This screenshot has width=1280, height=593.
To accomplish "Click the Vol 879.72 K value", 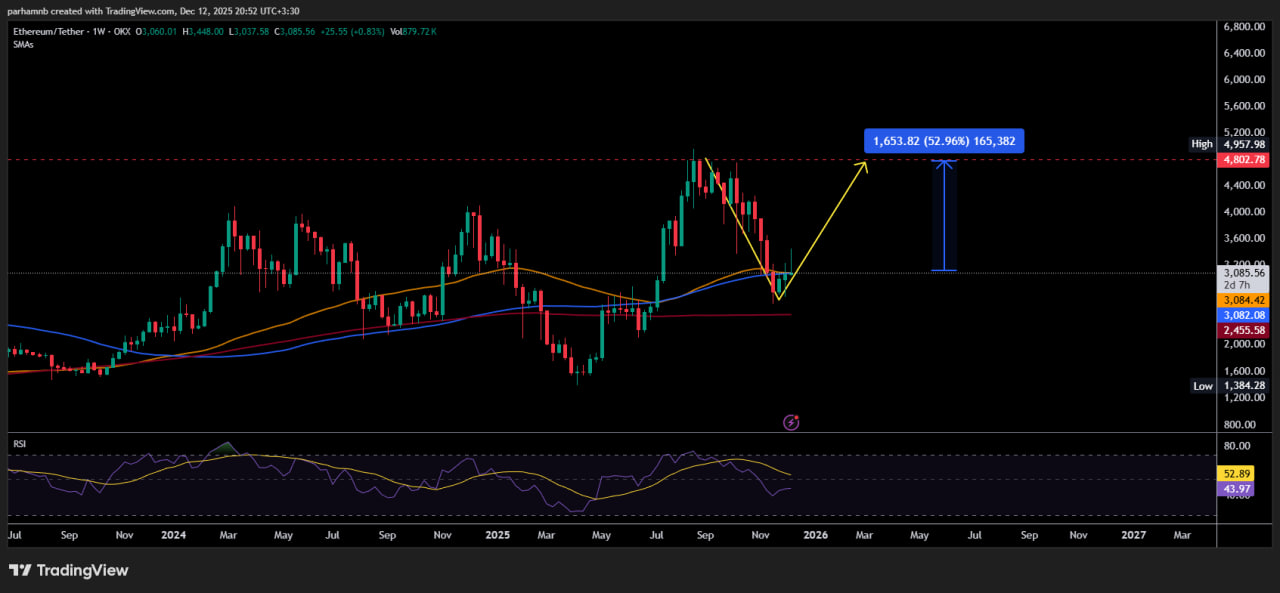I will point(412,32).
